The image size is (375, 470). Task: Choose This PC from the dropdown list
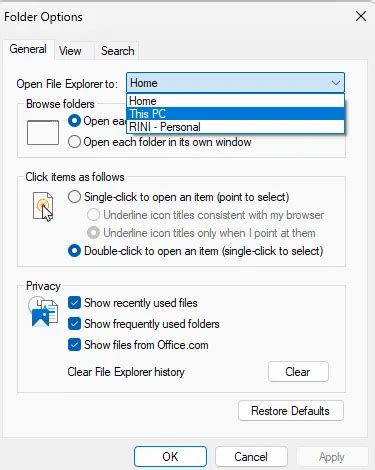click(235, 114)
